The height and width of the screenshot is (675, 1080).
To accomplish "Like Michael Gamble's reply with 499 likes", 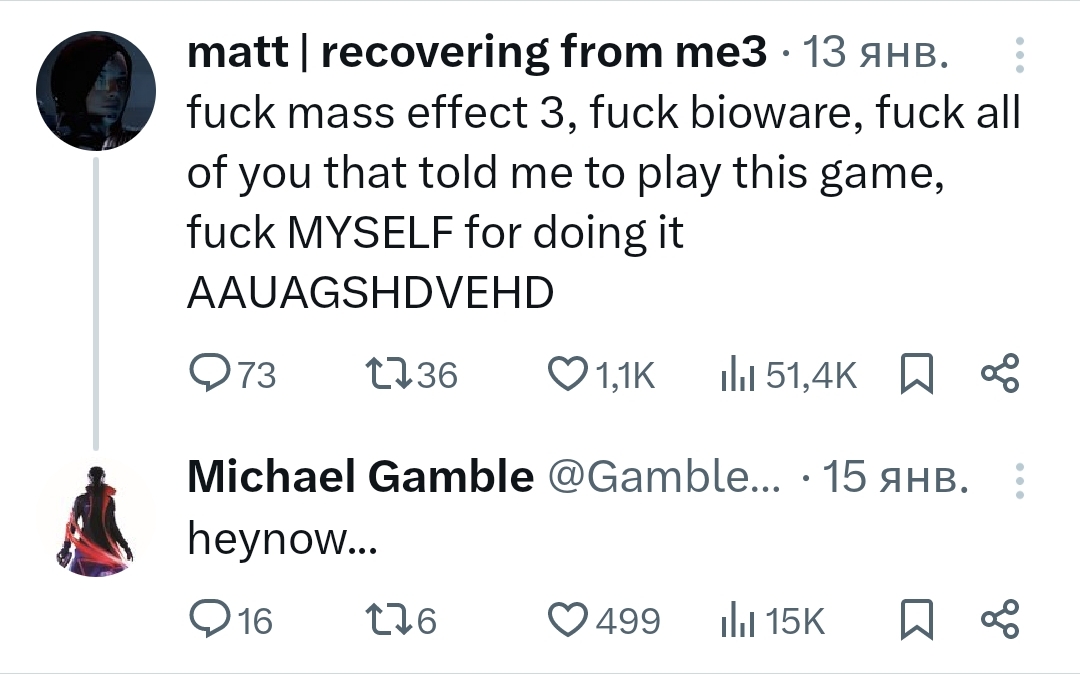I will pos(603,619).
